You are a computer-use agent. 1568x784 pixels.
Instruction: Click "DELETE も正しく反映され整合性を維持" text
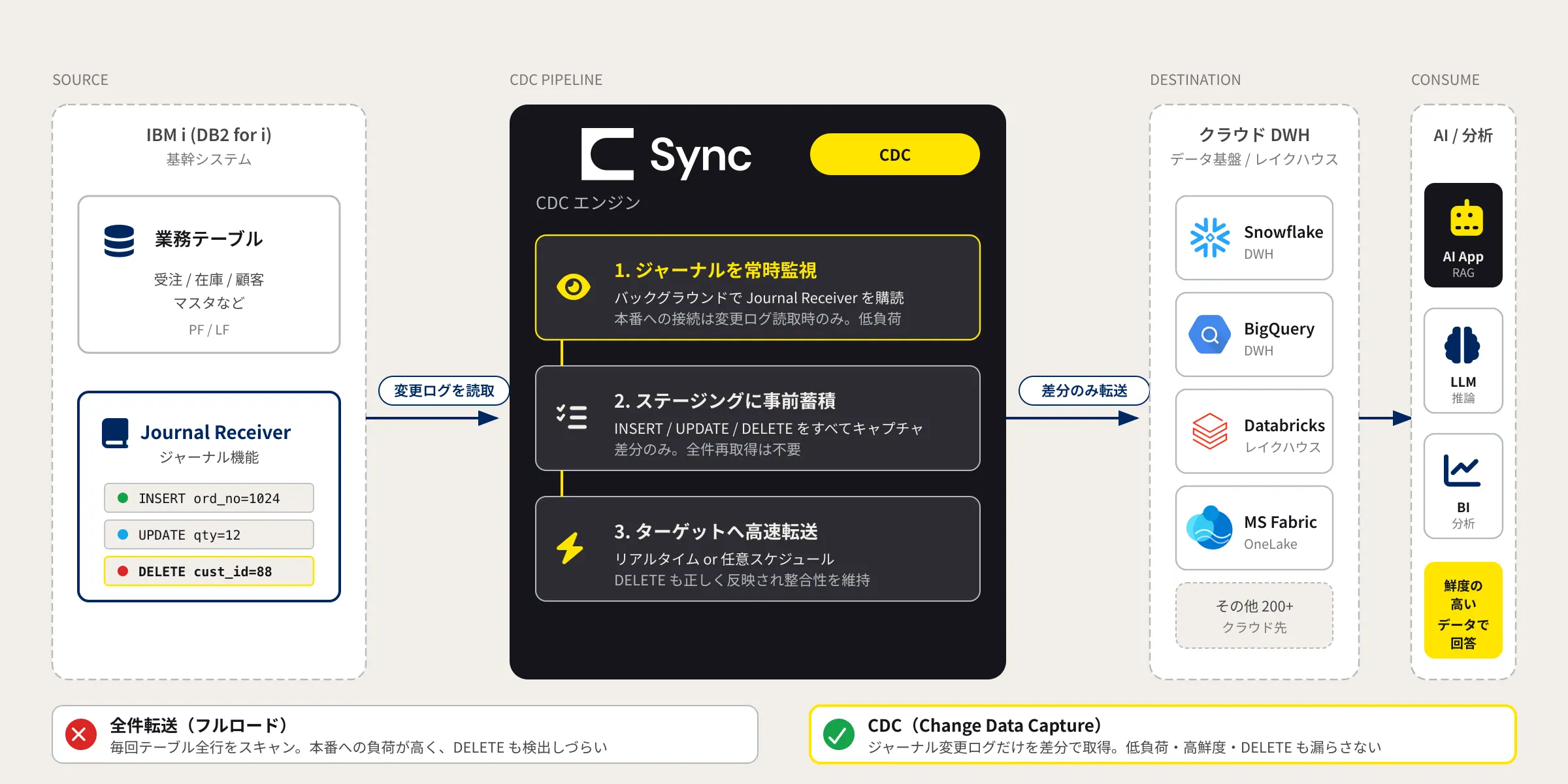(742, 580)
